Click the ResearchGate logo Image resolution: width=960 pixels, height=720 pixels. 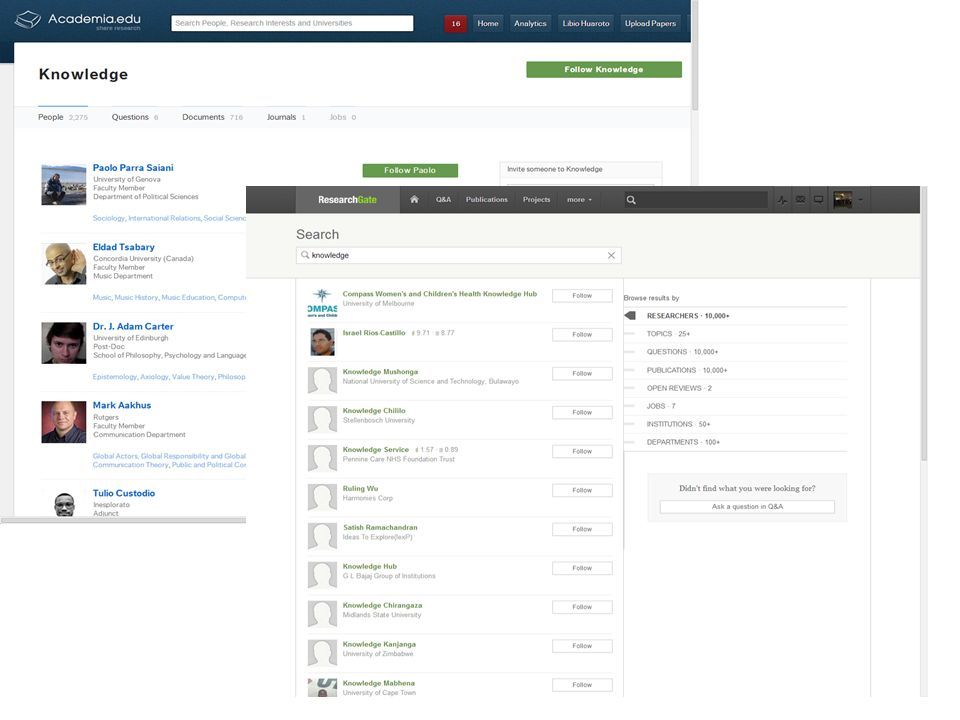click(347, 200)
